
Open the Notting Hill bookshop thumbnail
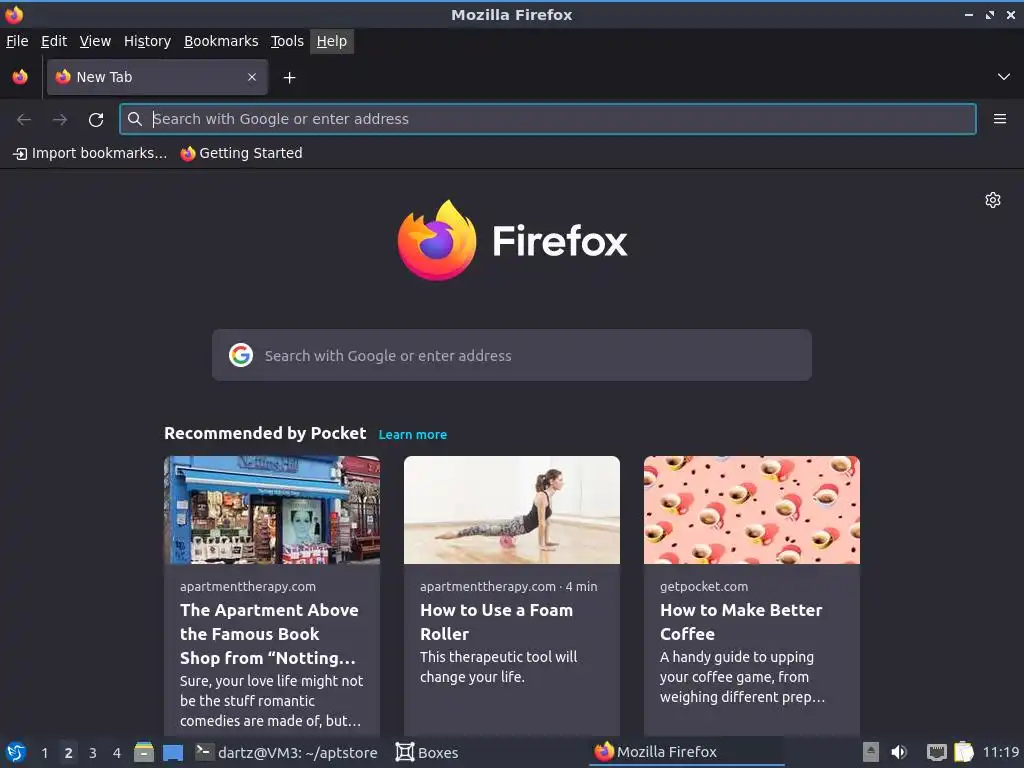click(272, 510)
